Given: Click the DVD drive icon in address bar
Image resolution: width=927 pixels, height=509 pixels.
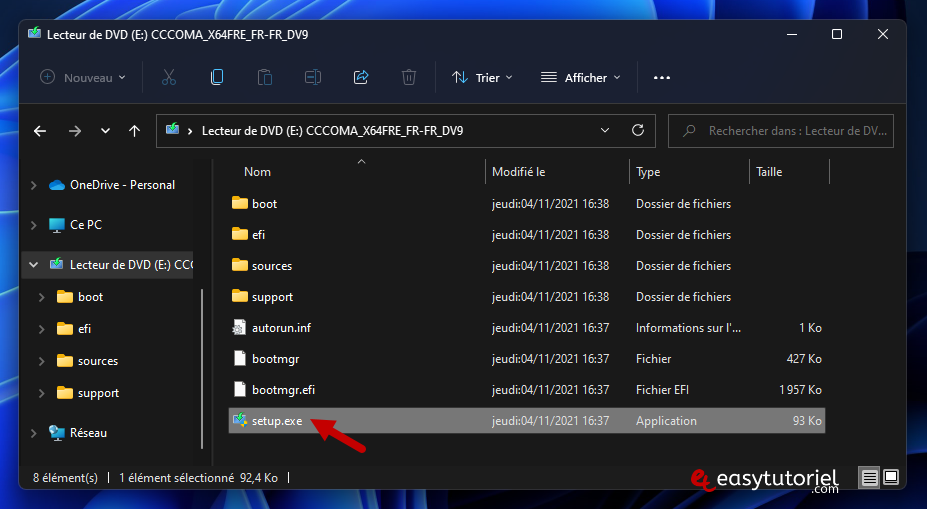Looking at the screenshot, I should [x=172, y=129].
